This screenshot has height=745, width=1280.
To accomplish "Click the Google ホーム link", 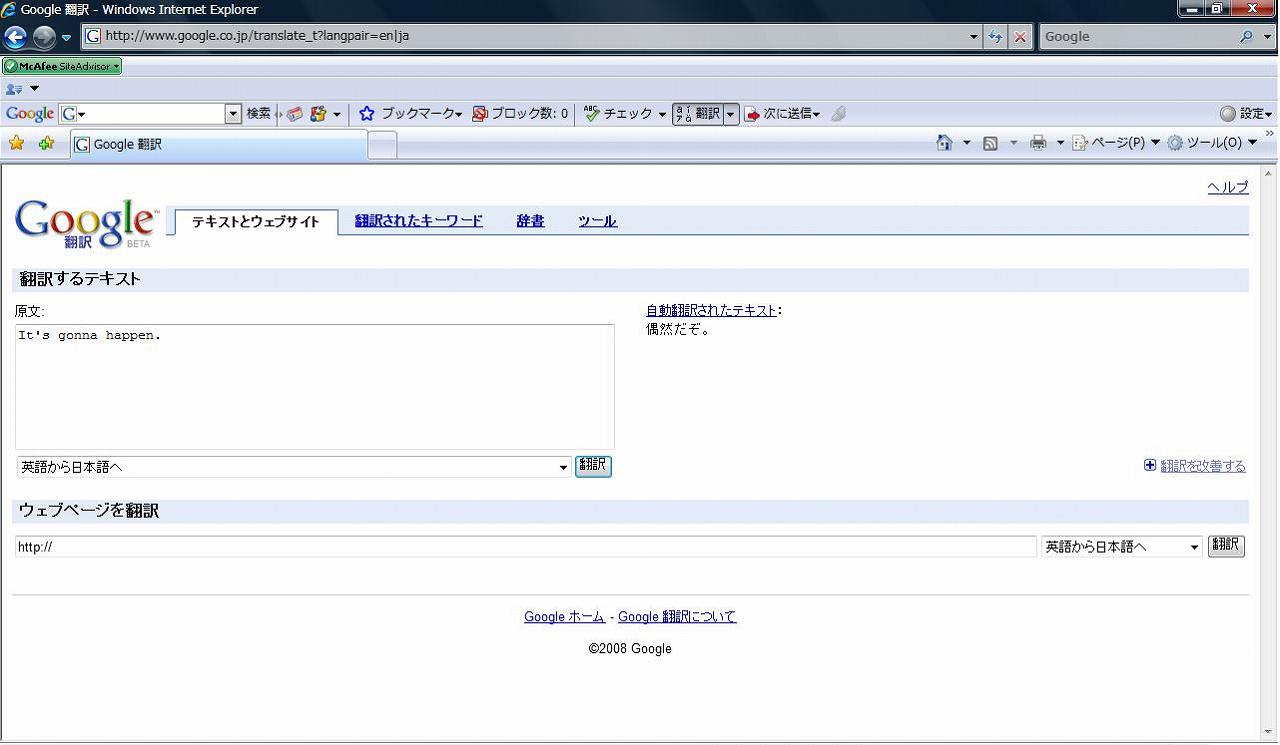I will tap(564, 617).
